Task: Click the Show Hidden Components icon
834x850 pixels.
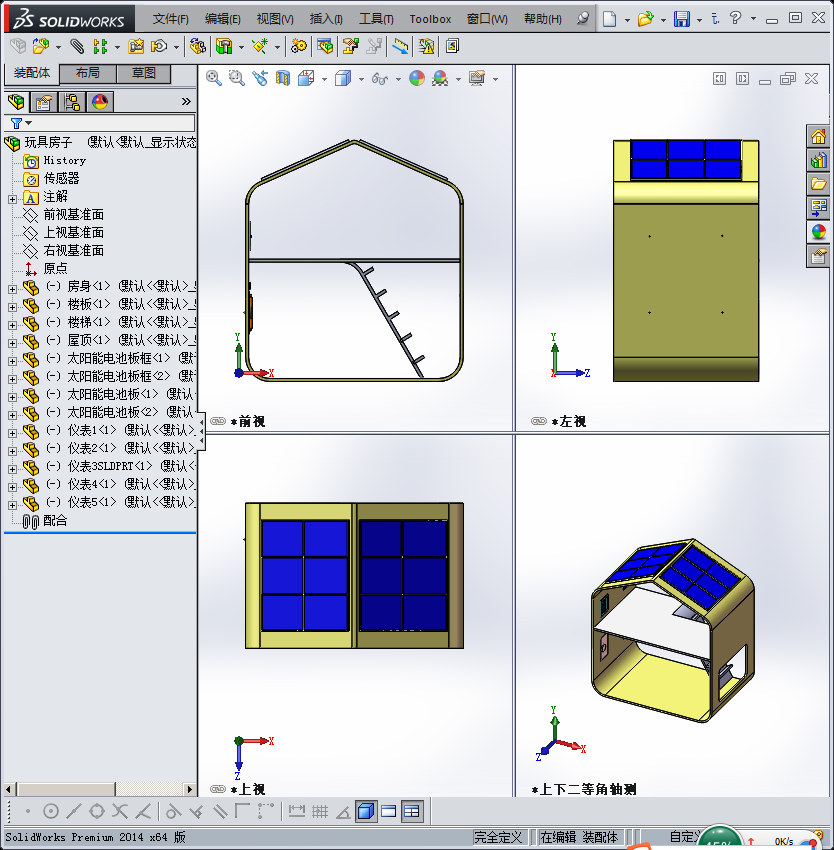Action: click(x=198, y=47)
